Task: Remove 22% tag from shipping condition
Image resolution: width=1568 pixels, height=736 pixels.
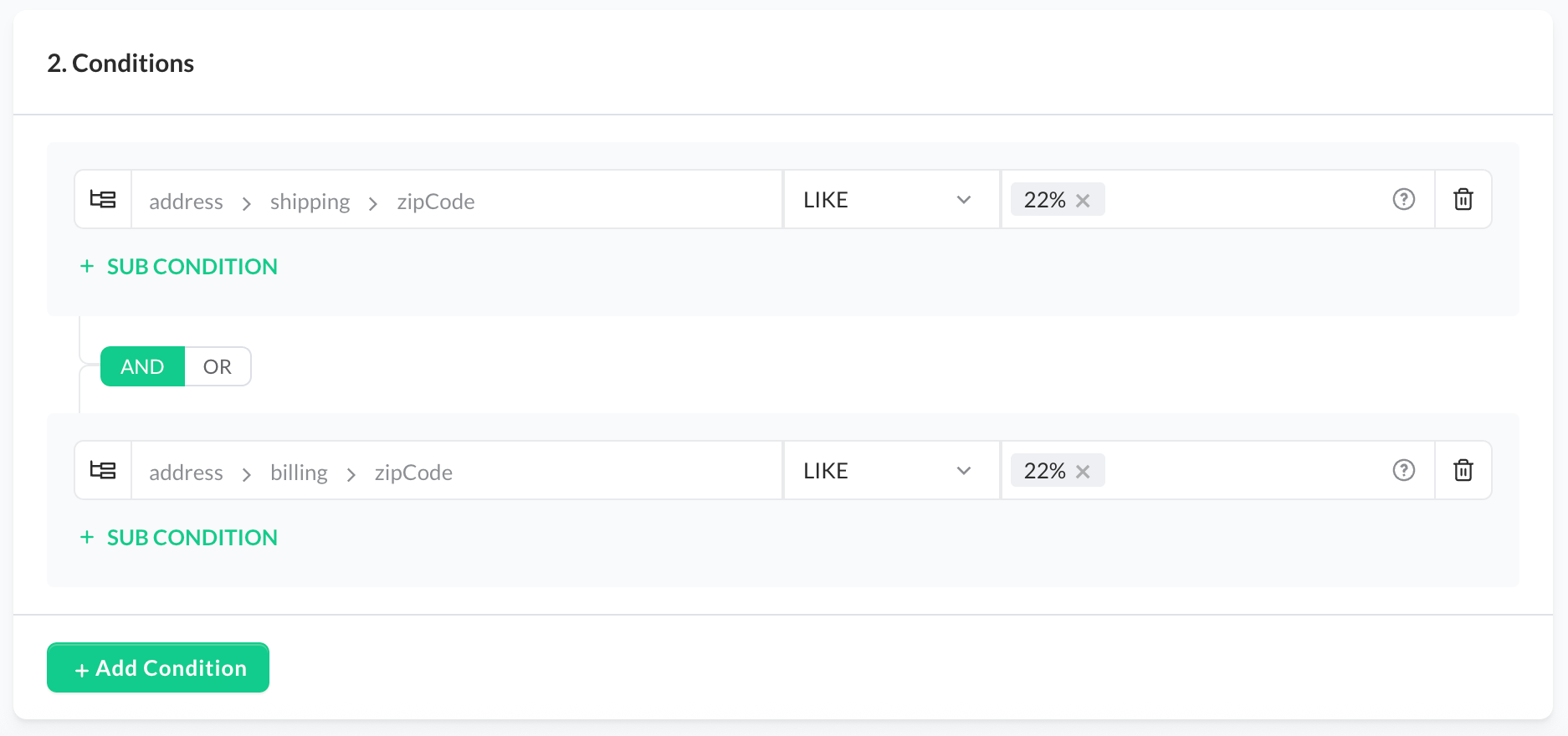Action: 1083,201
